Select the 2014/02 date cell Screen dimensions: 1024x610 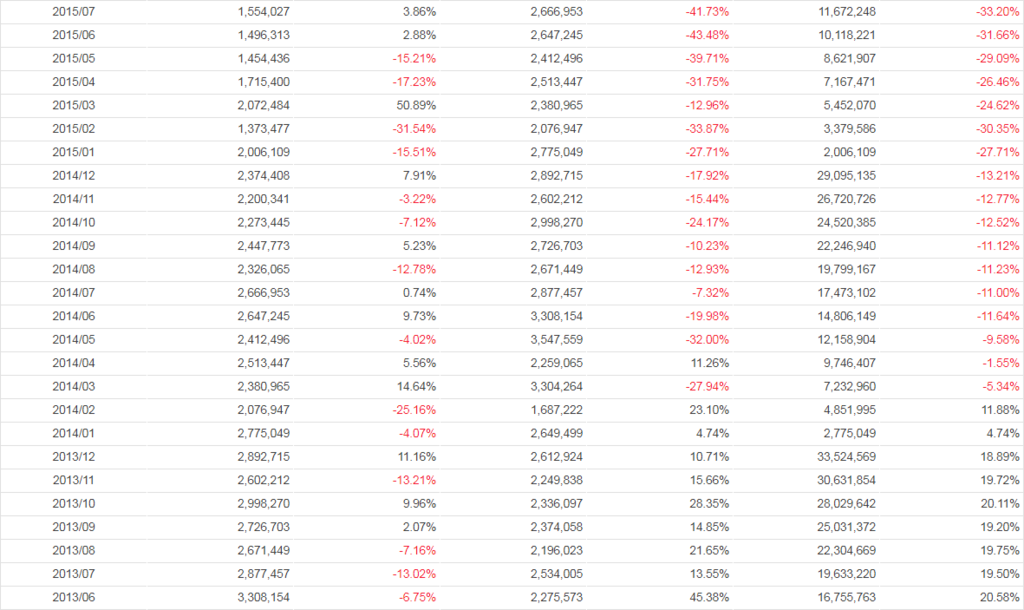[72, 410]
